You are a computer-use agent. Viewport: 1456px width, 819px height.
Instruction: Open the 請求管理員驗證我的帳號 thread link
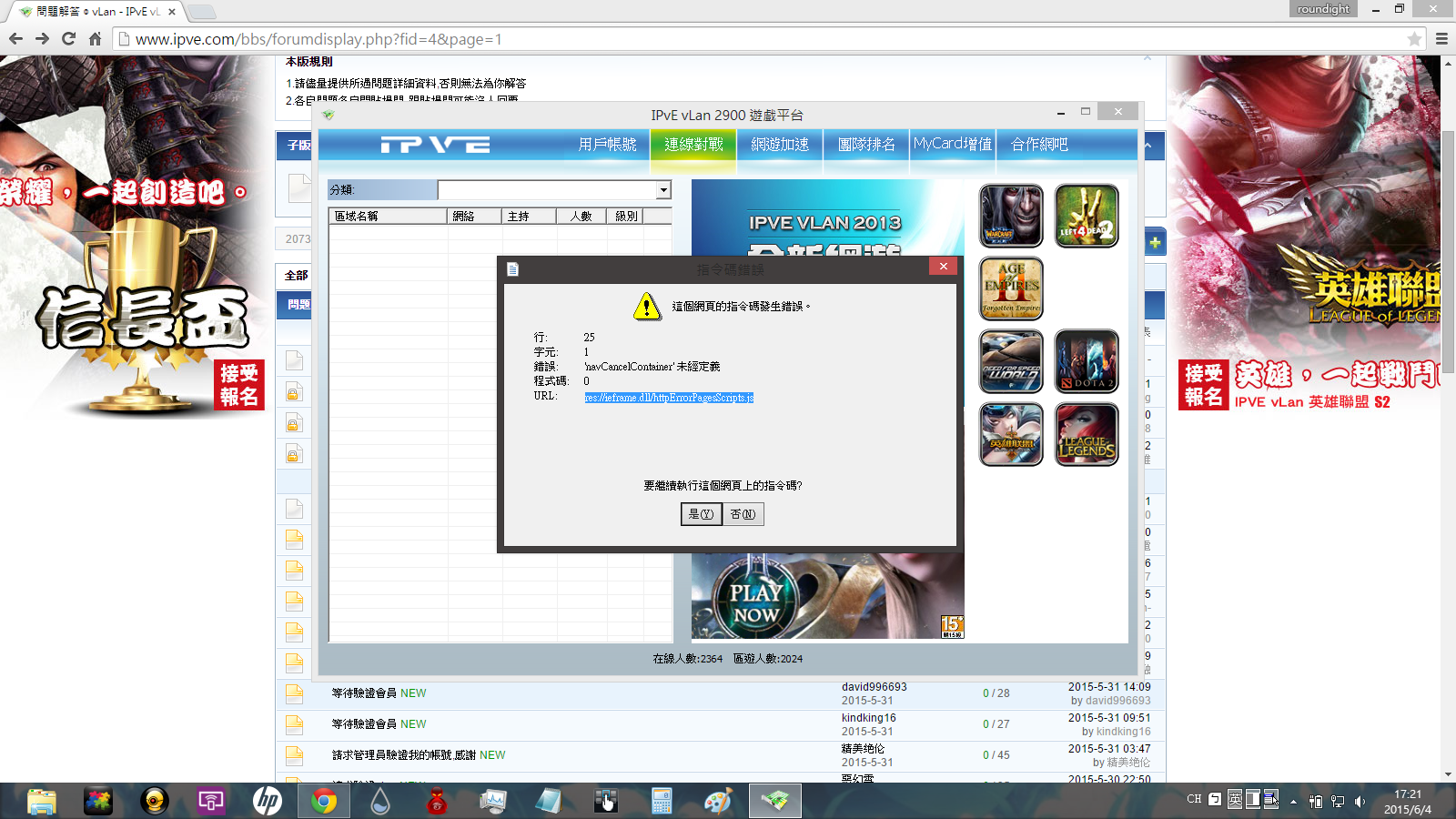tap(404, 755)
